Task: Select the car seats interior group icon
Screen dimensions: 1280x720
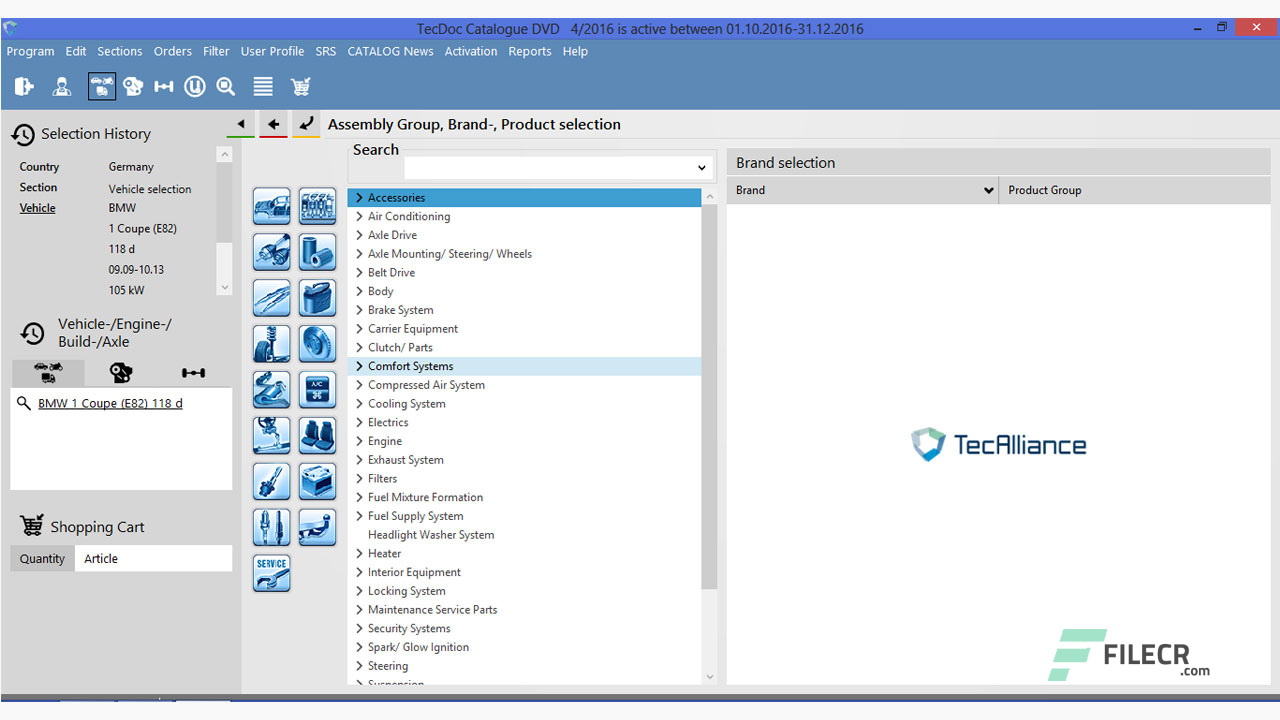Action: [318, 436]
